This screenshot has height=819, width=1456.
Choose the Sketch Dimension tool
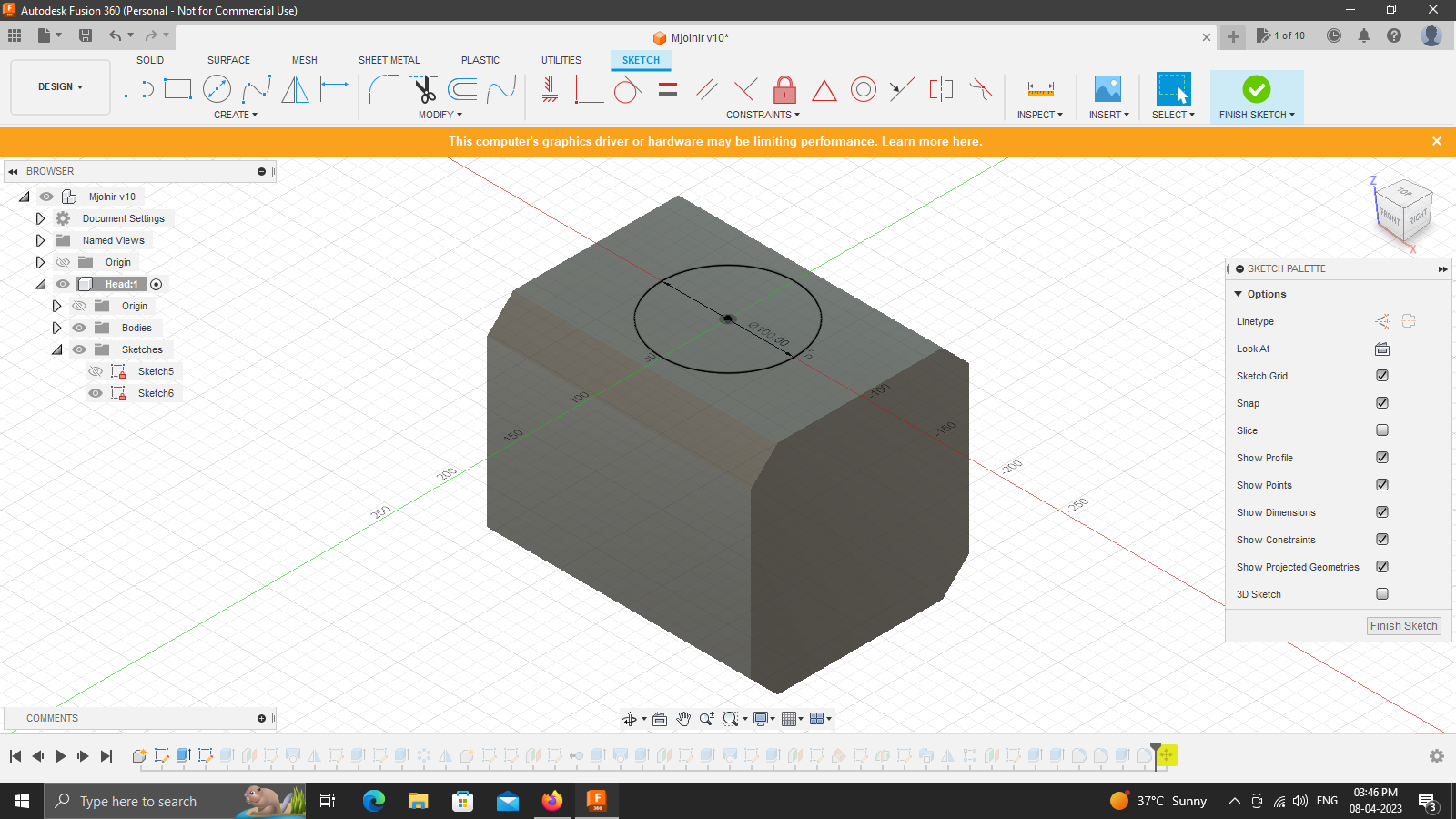pos(336,88)
